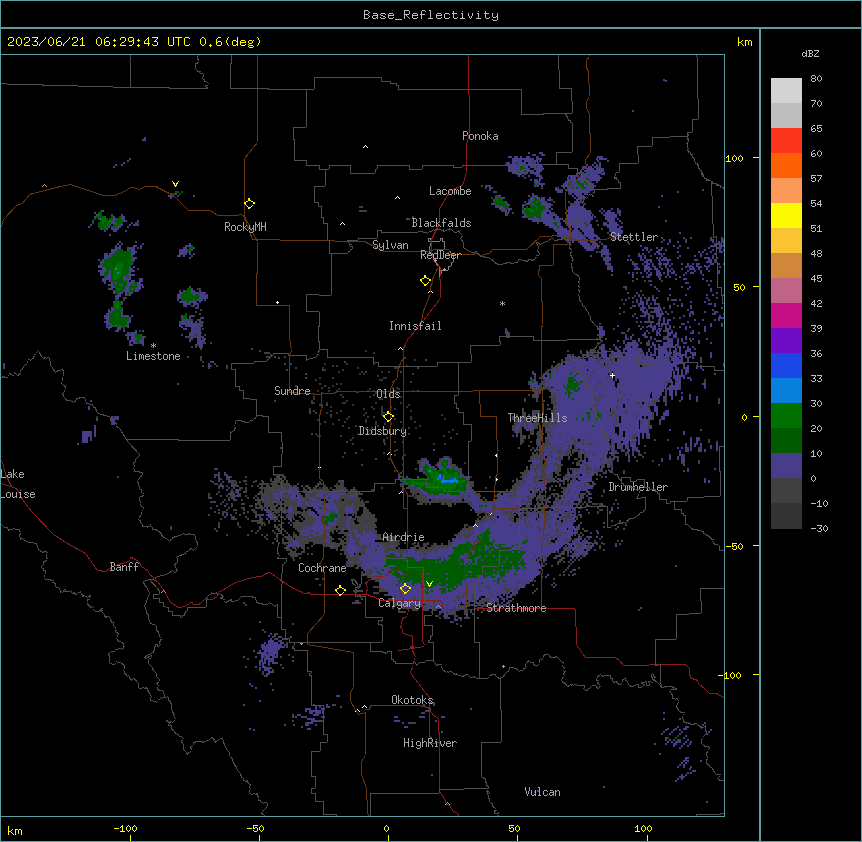Click the Ponoka town label
The image size is (862, 842).
click(480, 136)
